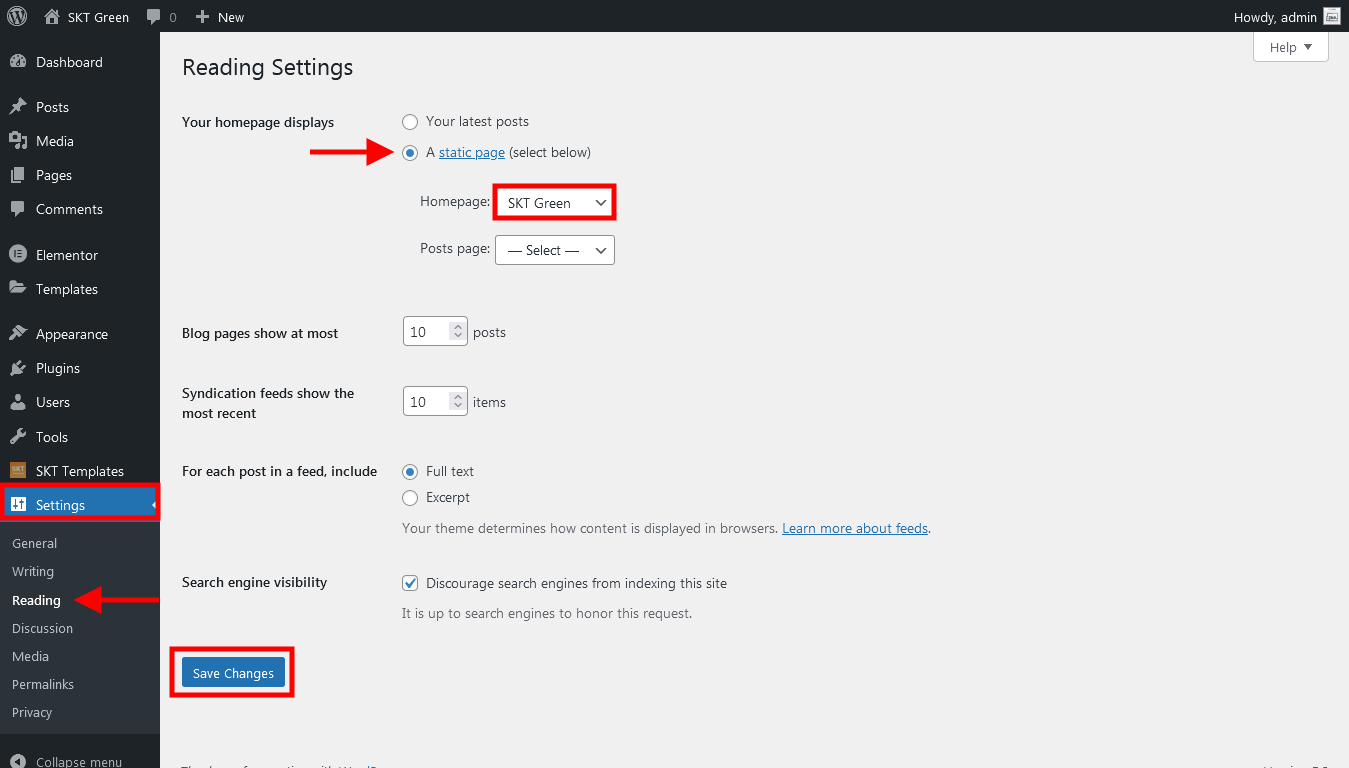Image resolution: width=1349 pixels, height=768 pixels.
Task: Open the comments bubble icon in admin bar
Action: point(153,17)
